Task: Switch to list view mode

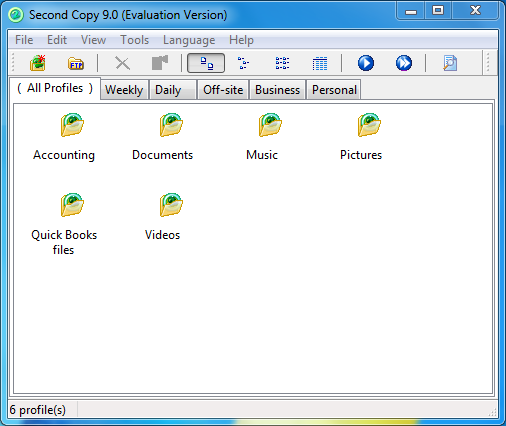Action: pos(282,63)
